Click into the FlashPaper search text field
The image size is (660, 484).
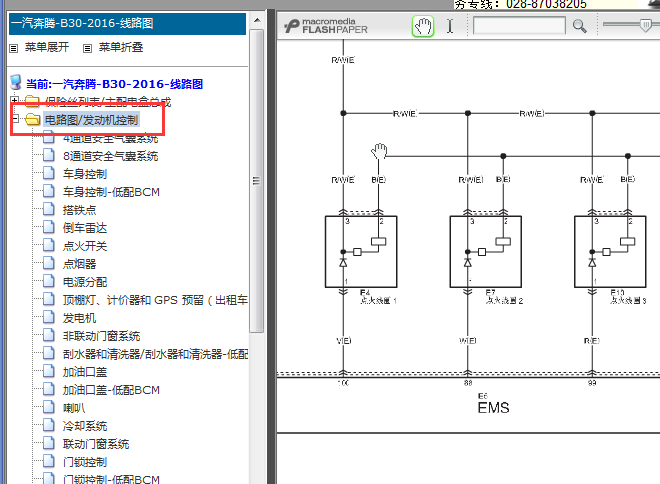pyautogui.click(x=519, y=25)
